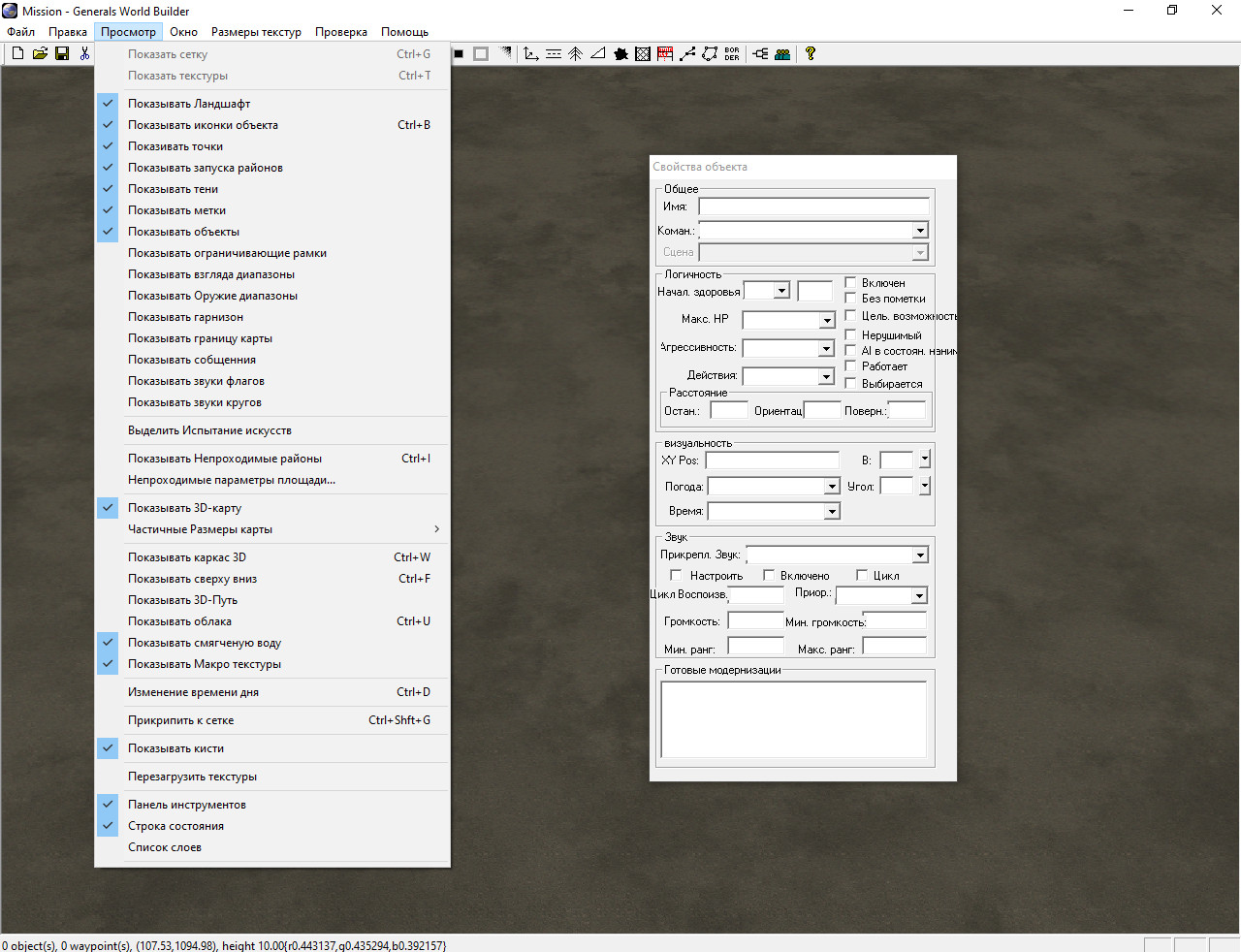
Task: Open the 'Погода' dropdown
Action: pyautogui.click(x=832, y=487)
